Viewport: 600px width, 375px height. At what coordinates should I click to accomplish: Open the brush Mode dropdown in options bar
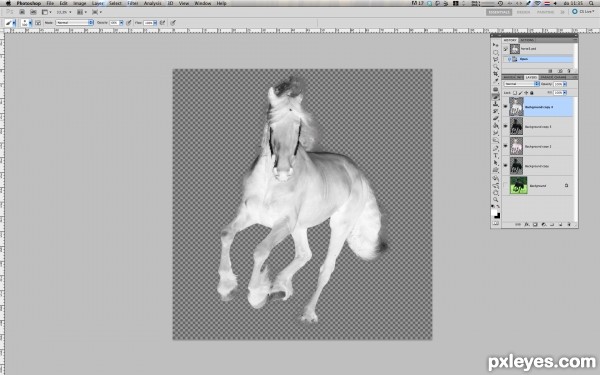click(x=75, y=23)
